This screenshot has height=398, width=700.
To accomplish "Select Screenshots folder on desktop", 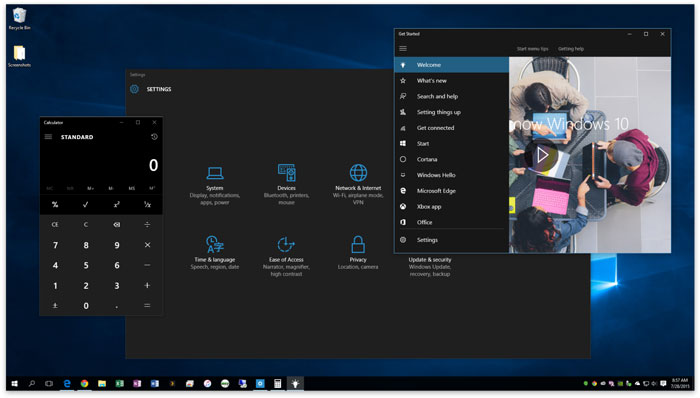I will click(19, 56).
